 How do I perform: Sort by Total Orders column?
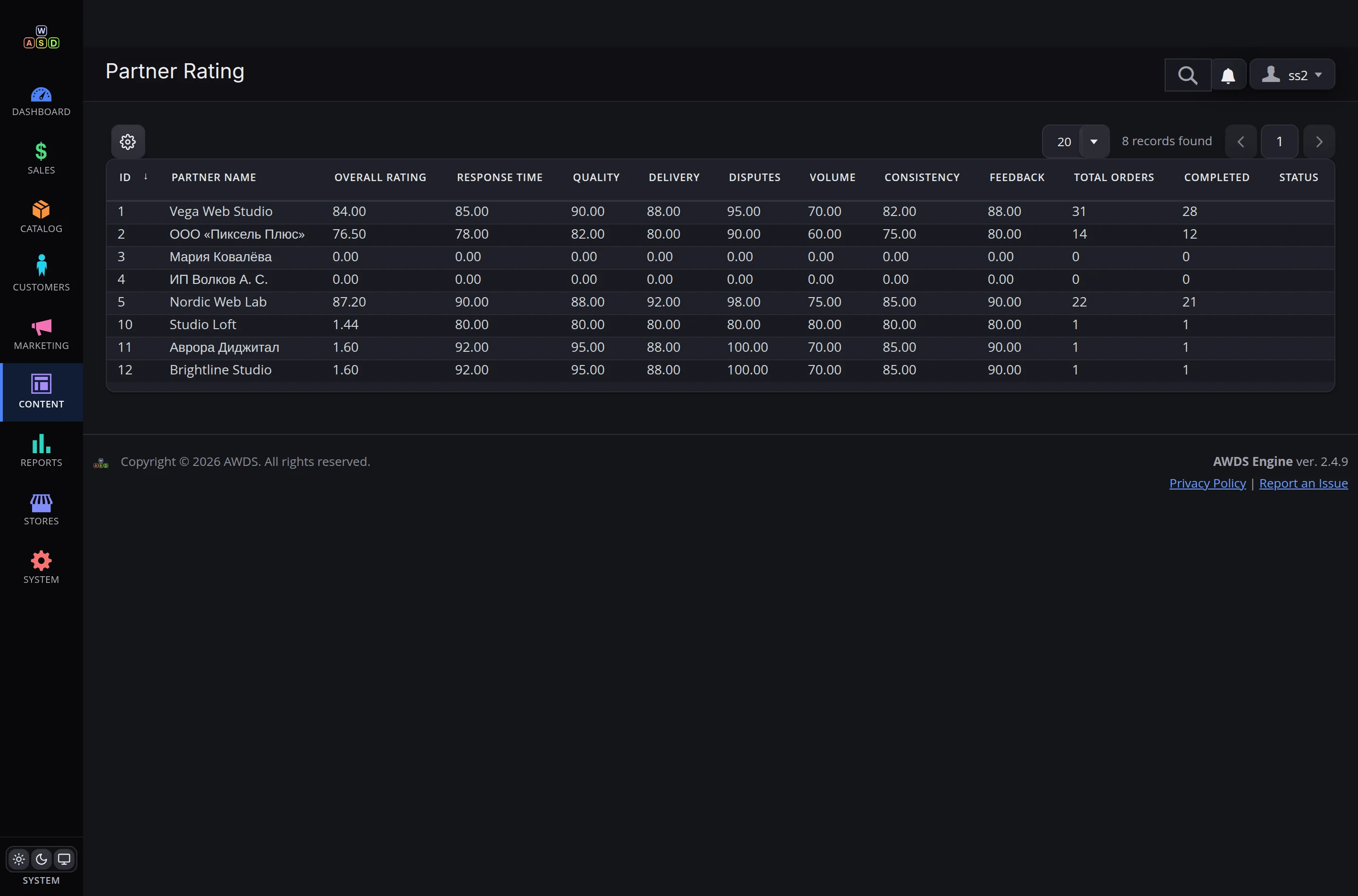coord(1113,178)
